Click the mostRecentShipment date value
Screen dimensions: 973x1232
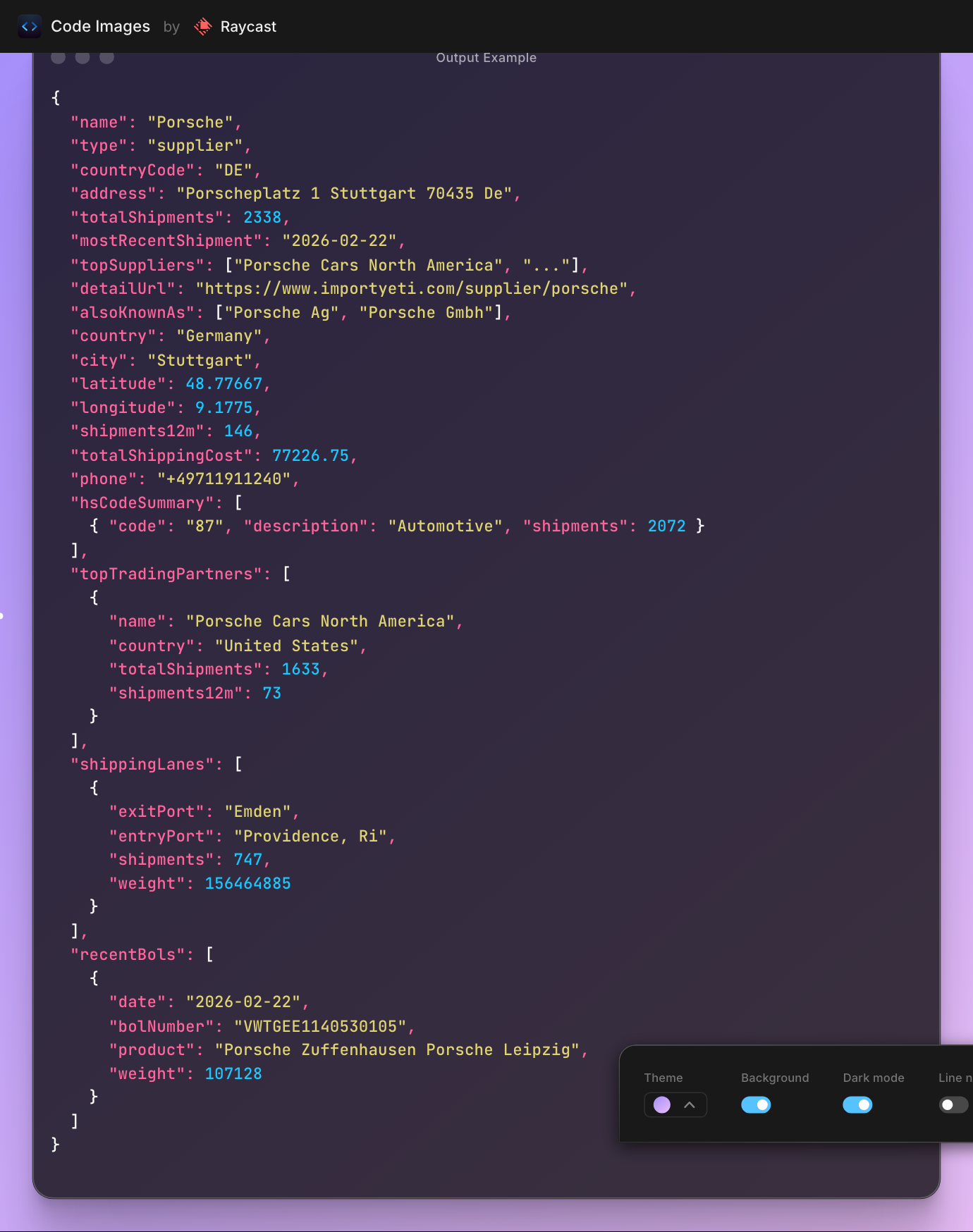coord(339,241)
